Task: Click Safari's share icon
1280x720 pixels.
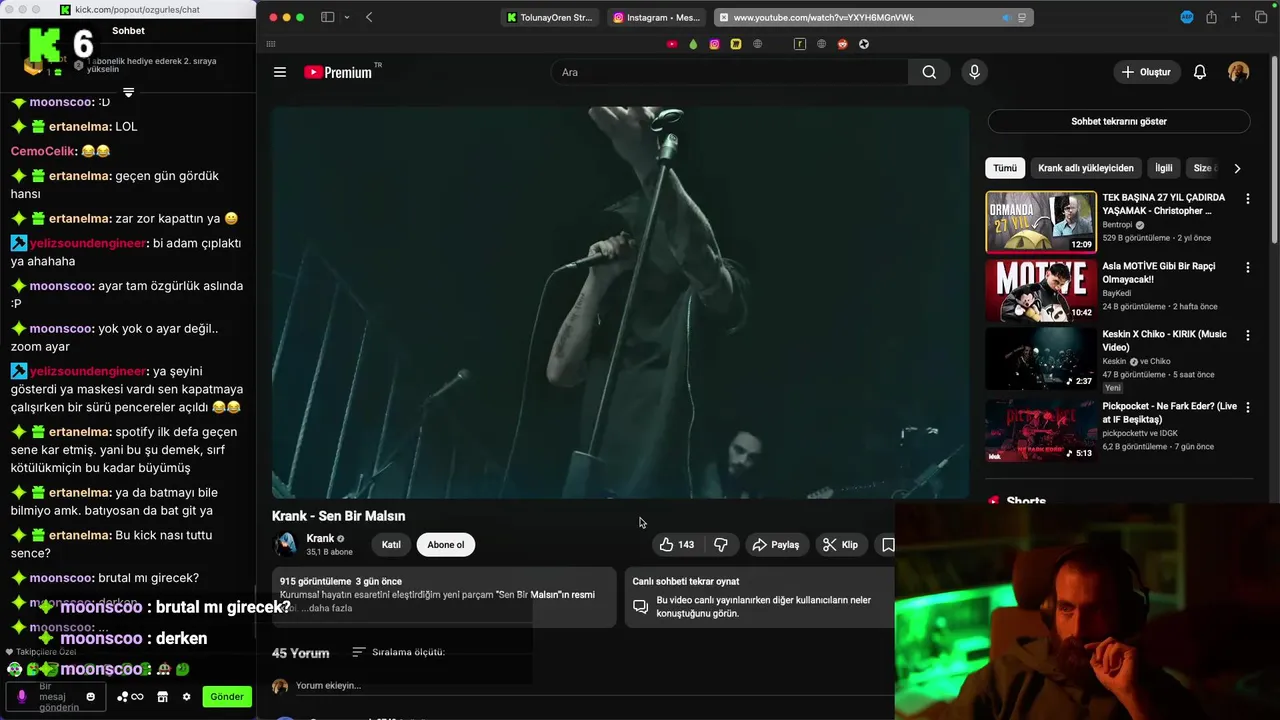Action: pyautogui.click(x=1211, y=17)
